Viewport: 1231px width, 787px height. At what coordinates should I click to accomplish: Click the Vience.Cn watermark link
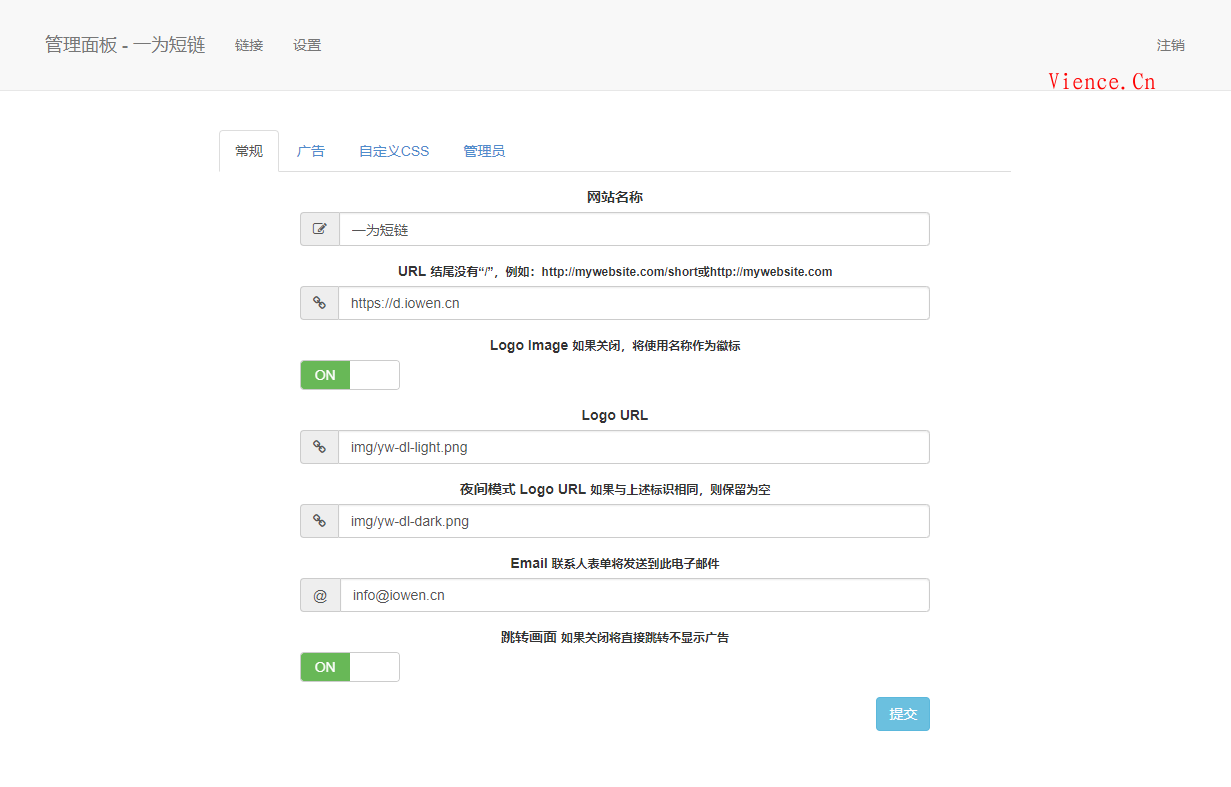tap(1102, 81)
